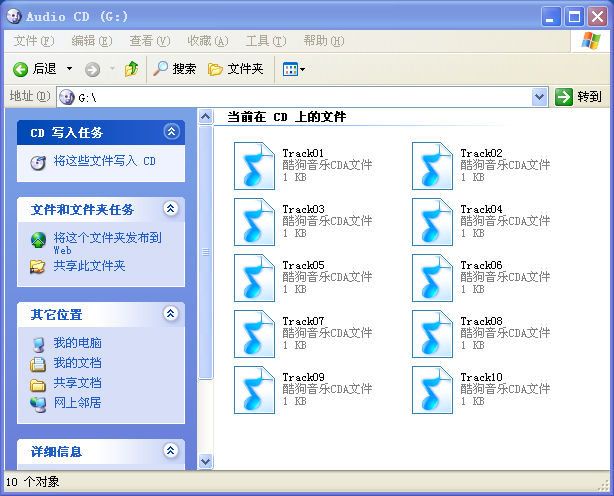Open the 帮助(H) menu
Image resolution: width=614 pixels, height=496 pixels.
[324, 41]
